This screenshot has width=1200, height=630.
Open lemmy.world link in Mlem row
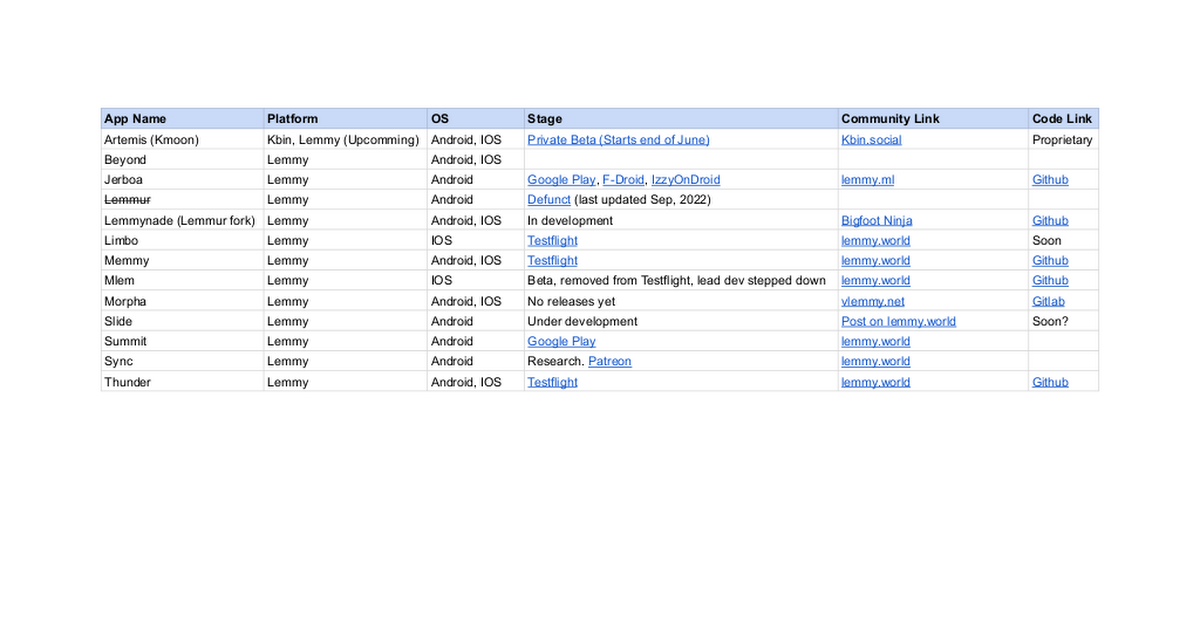pos(875,280)
